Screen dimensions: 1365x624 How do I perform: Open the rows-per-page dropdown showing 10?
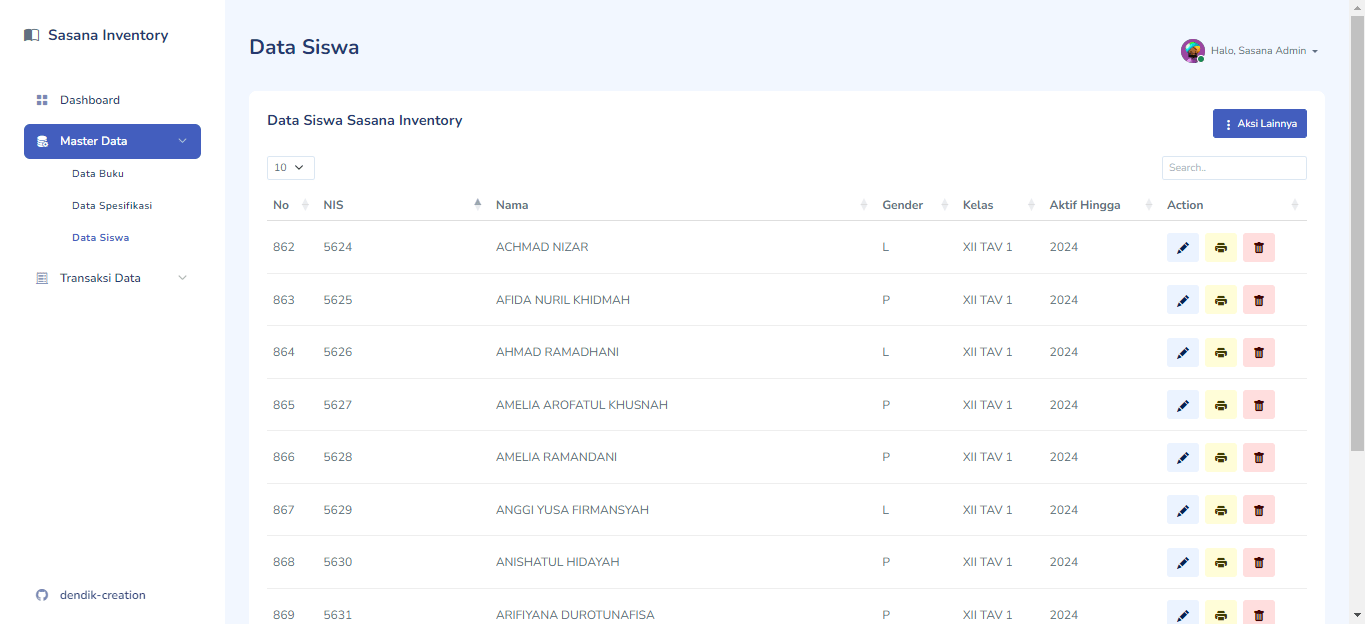291,168
